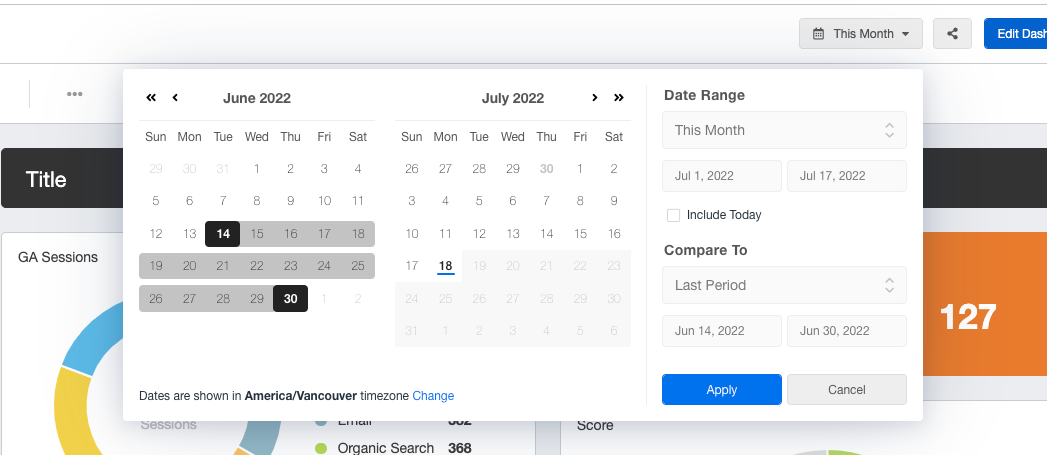This screenshot has height=455, width=1047.
Task: Expand the Compare To Last Period dropdown
Action: click(784, 285)
